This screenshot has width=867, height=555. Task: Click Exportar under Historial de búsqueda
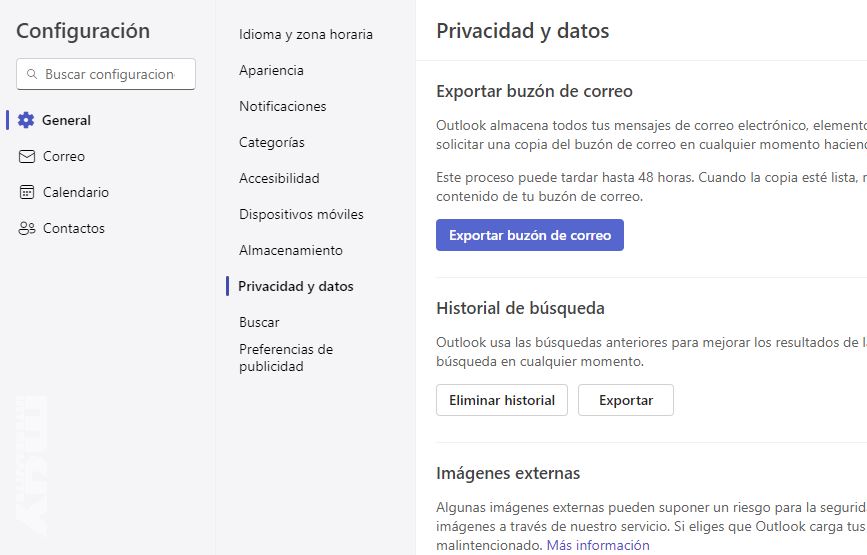click(x=625, y=400)
